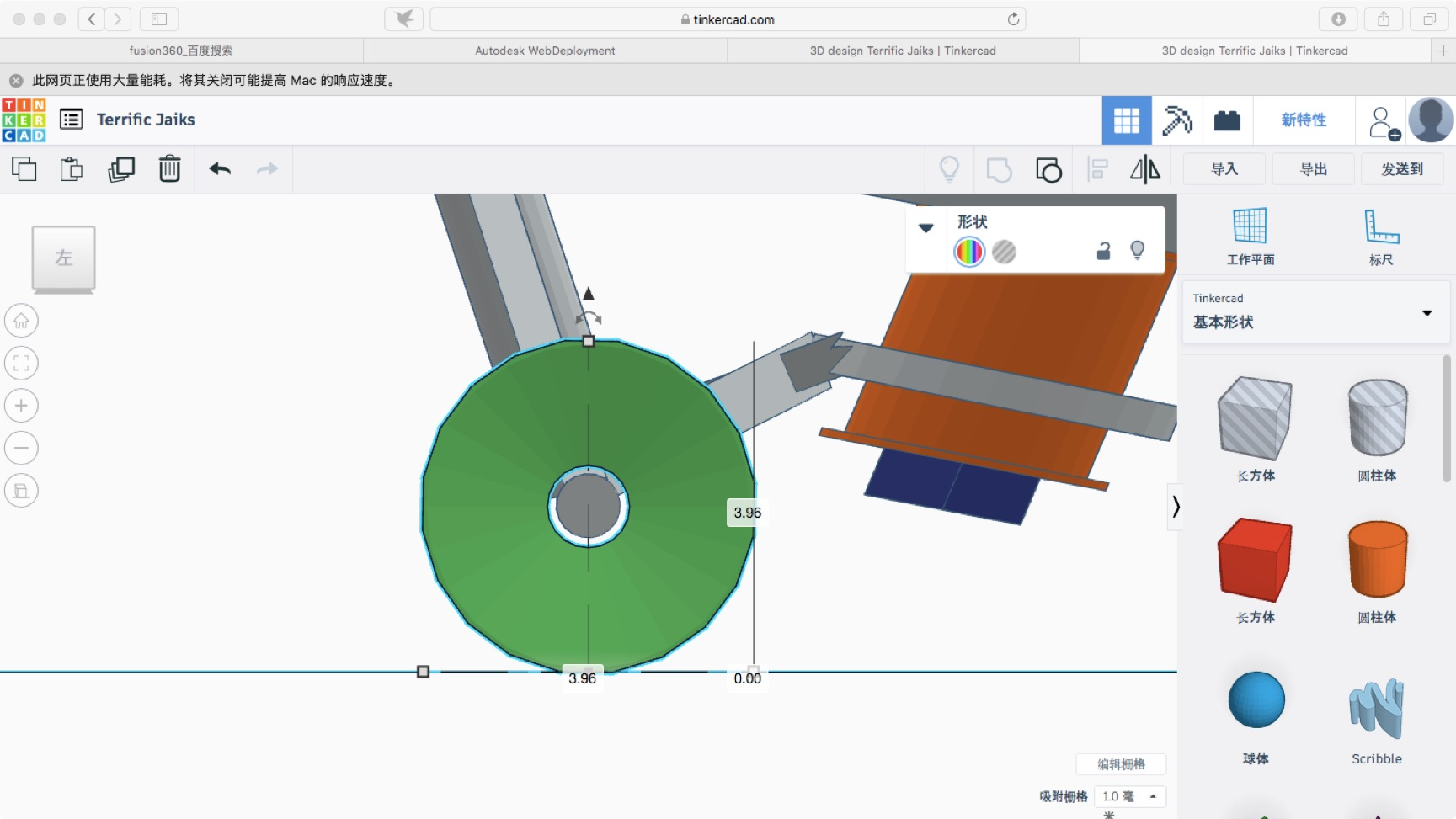Screen dimensions: 1456x819
Task: Switch orthographic/perspective view icon
Action: pos(21,491)
